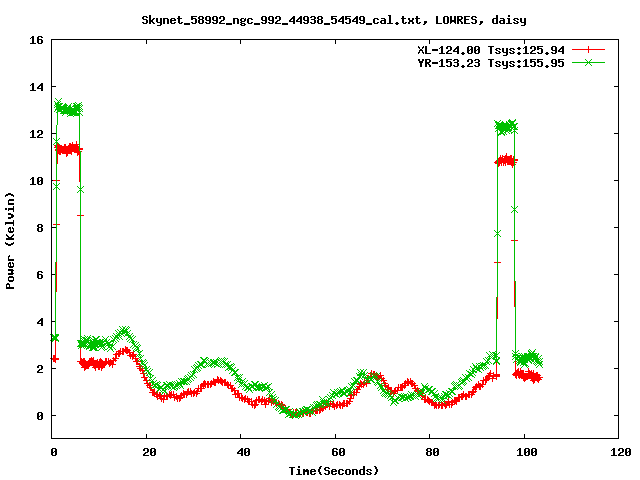Click the Power (Kelvin) y-axis label

point(10,241)
